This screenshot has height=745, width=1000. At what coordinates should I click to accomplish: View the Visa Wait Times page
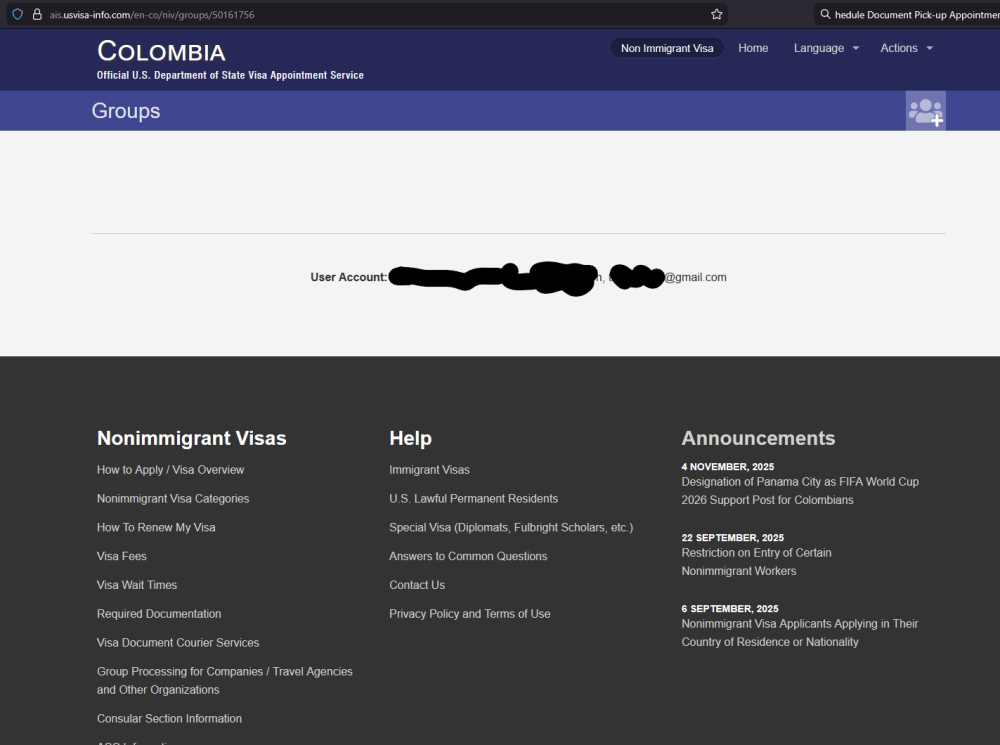pos(137,584)
